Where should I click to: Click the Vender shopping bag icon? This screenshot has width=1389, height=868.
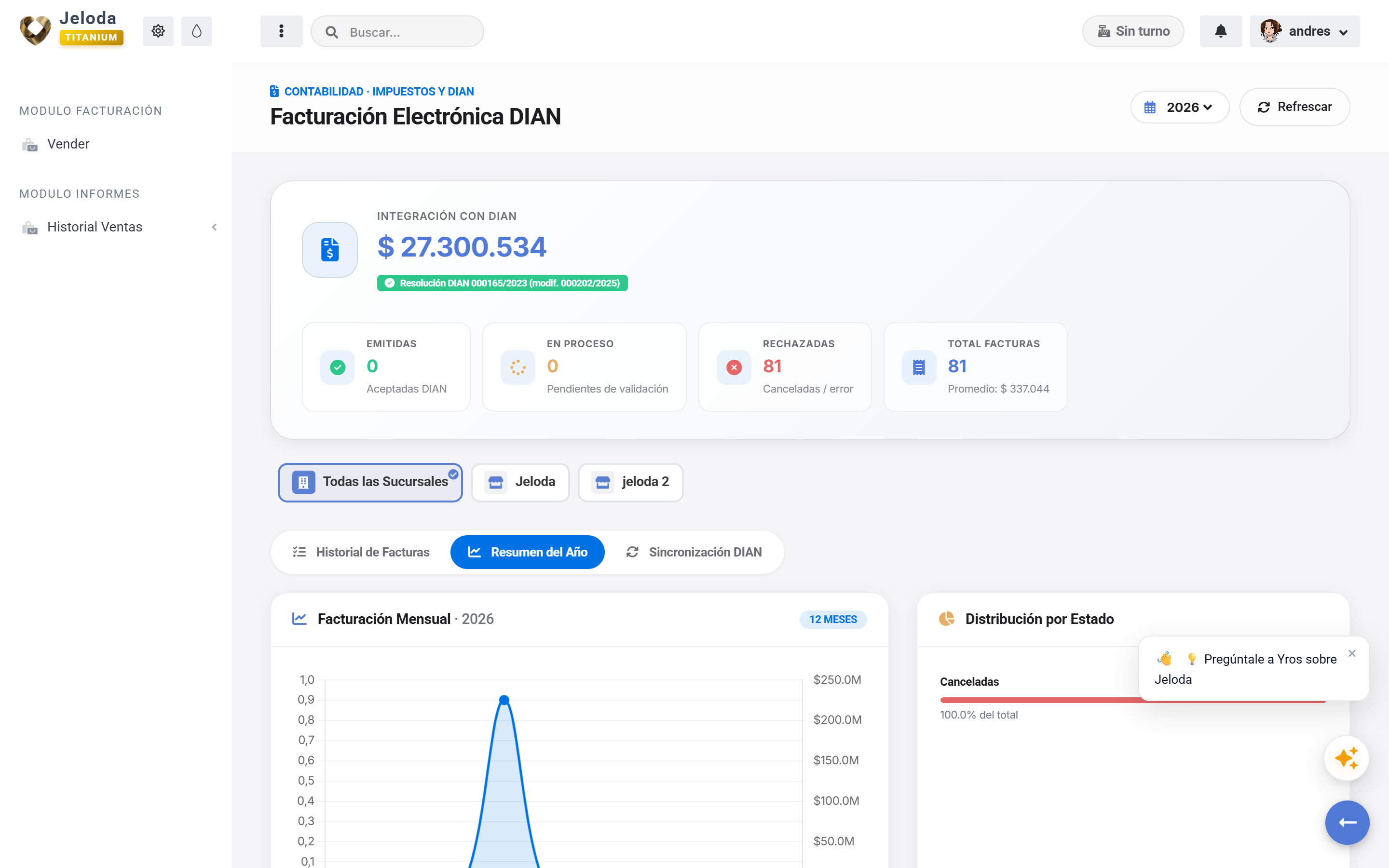pos(30,145)
